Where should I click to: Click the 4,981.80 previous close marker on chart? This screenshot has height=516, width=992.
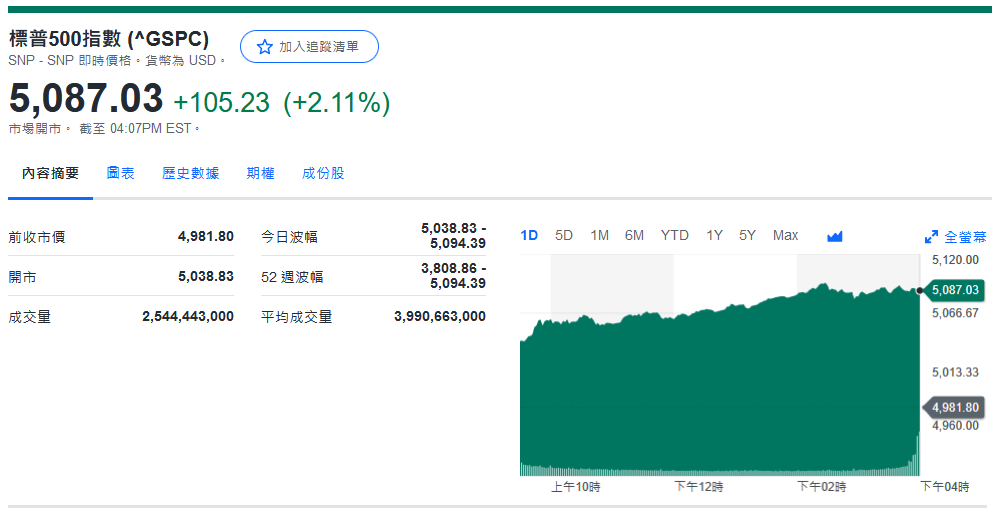coord(954,407)
